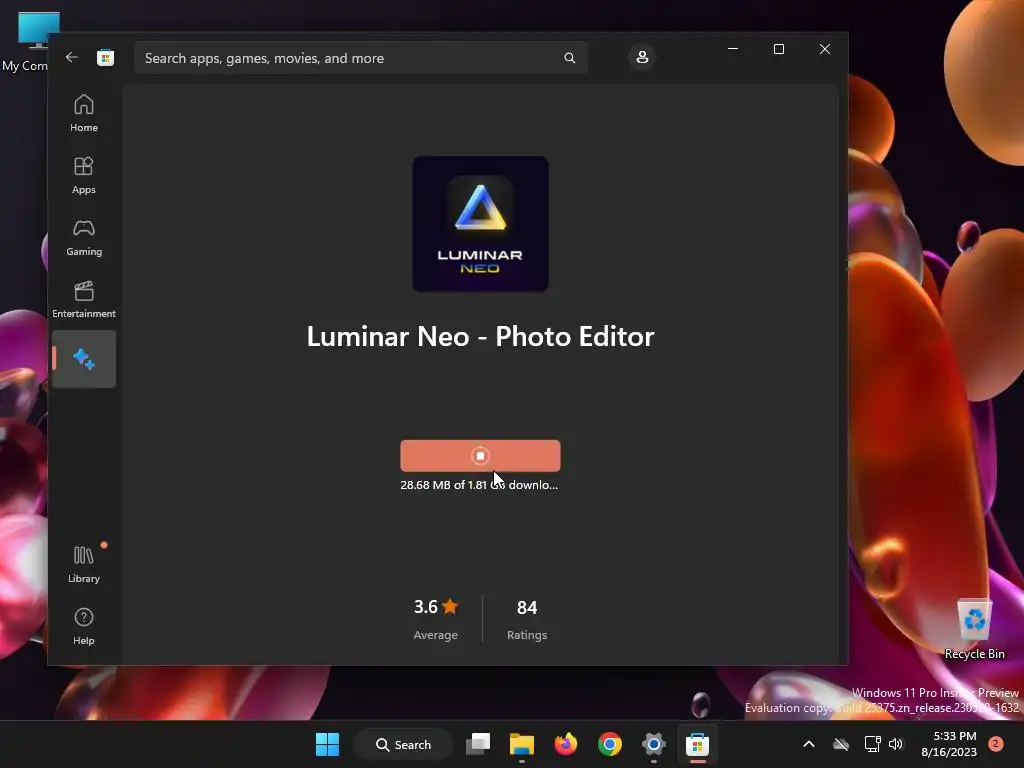Open Help in the sidebar
Viewport: 1024px width, 768px height.
(x=84, y=626)
